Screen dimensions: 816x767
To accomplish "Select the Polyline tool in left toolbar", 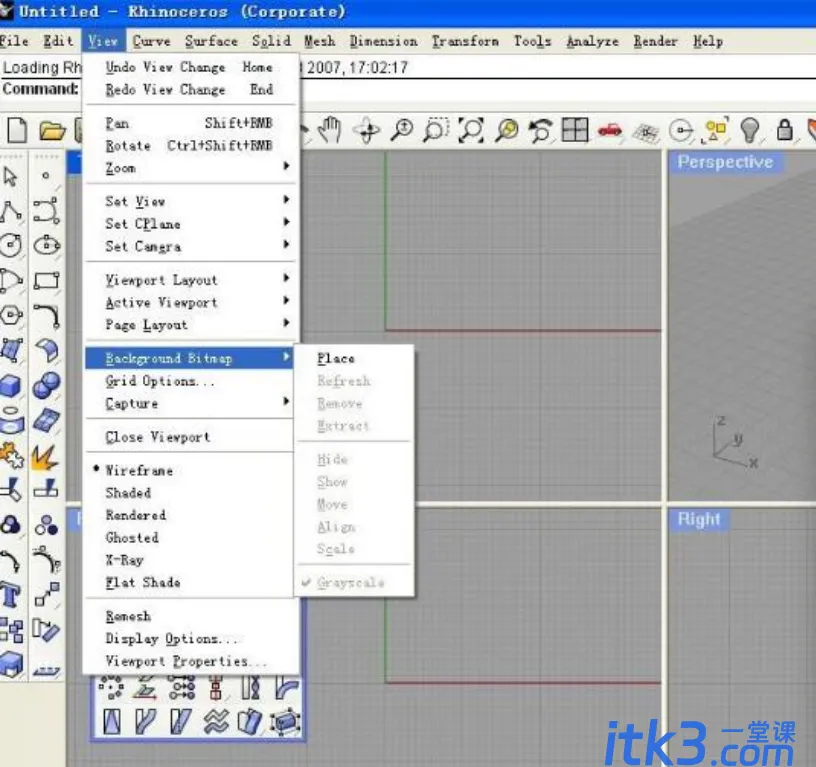I will (x=11, y=211).
